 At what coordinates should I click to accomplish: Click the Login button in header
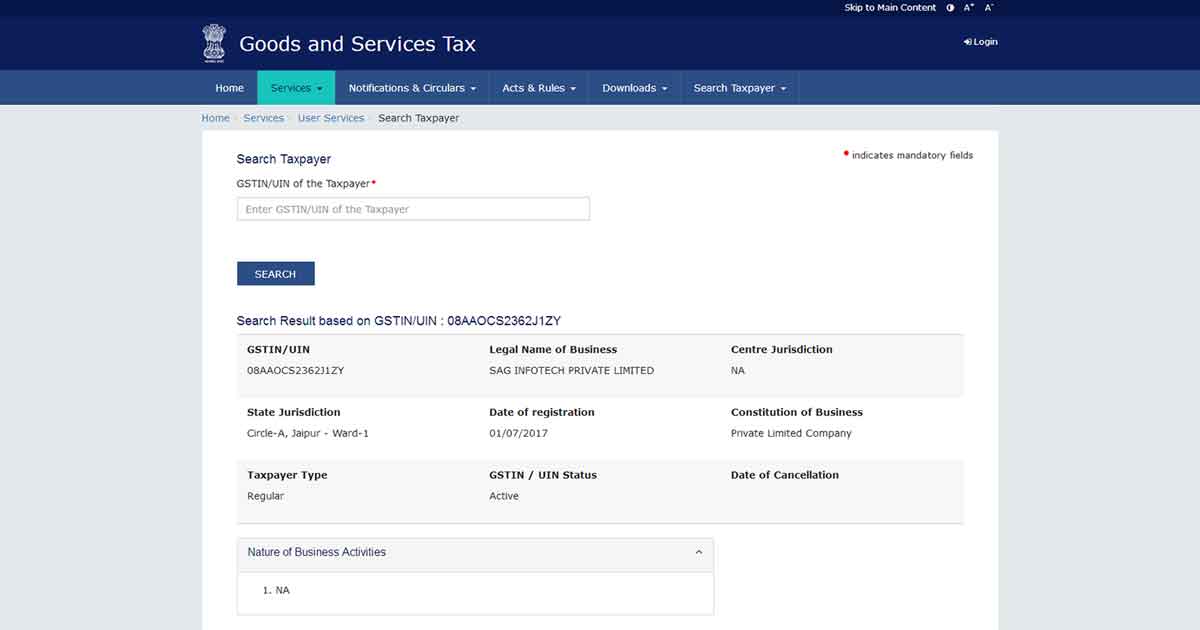click(981, 42)
